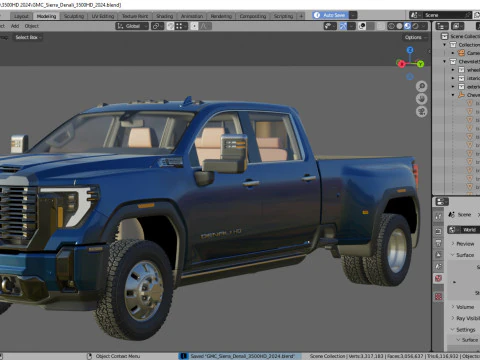Expand the Camera object in outliner
Image resolution: width=480 pixels, height=360 pixels.
click(453, 53)
